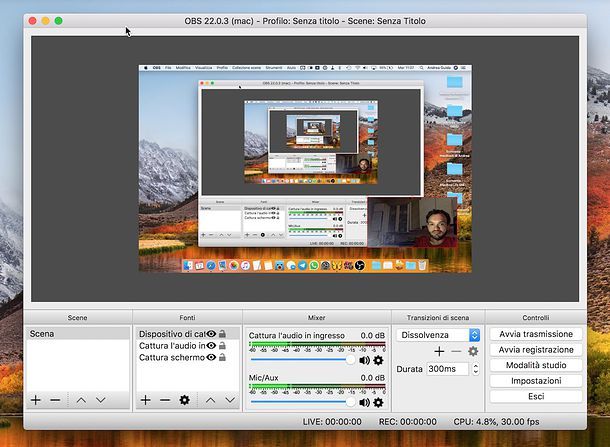This screenshot has width=610, height=447.
Task: Open Impostazioni settings
Action: pos(536,380)
